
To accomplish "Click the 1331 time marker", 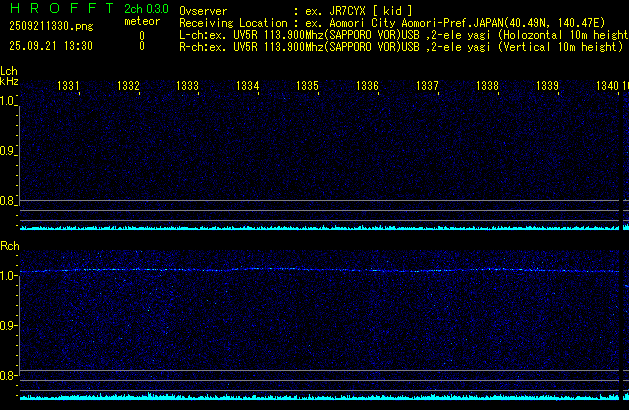I will (69, 87).
